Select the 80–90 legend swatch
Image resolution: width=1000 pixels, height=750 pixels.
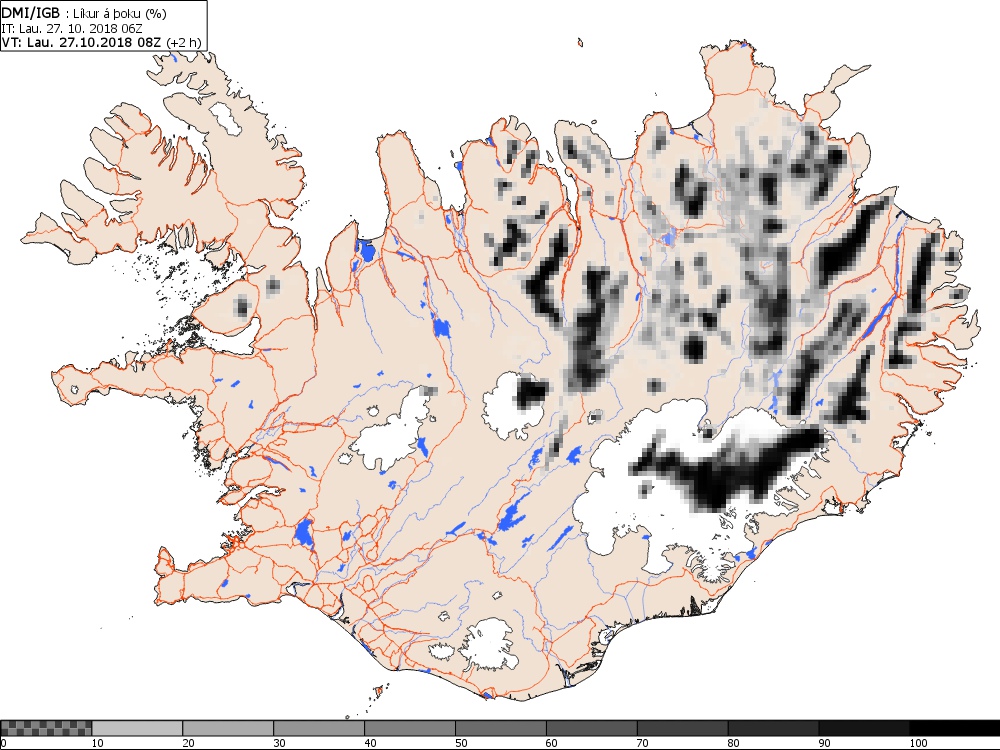click(x=773, y=728)
